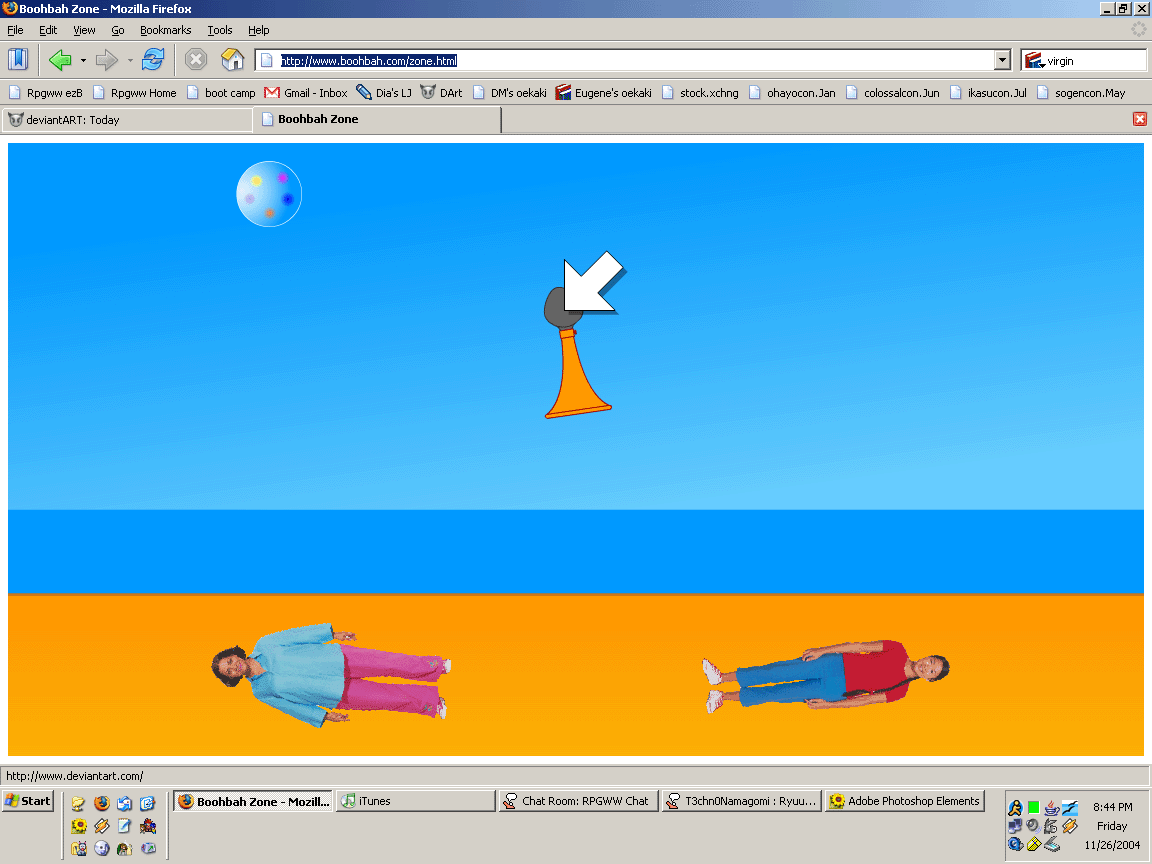Switch to the iTunes taskbar button

[x=416, y=801]
